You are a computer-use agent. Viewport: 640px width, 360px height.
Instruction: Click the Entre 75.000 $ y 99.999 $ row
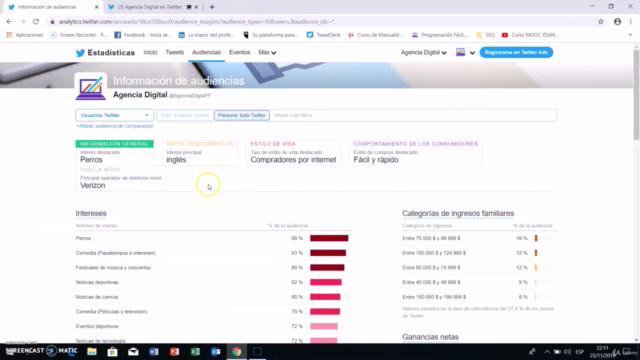[479, 238]
